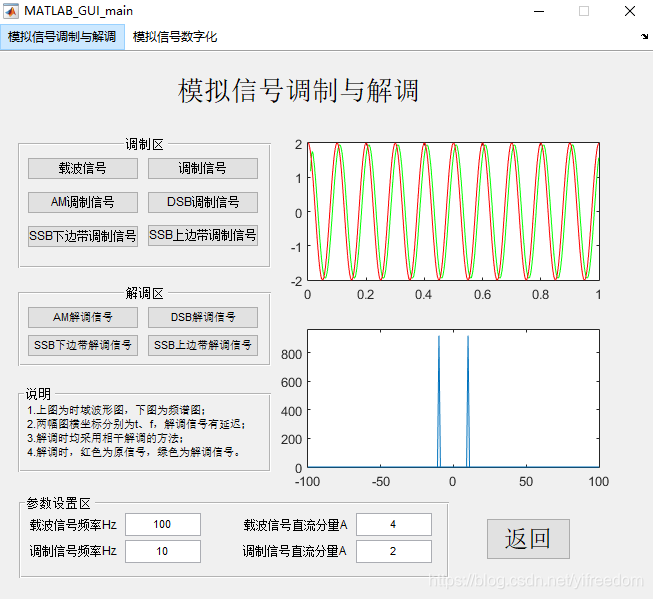The image size is (653, 599).
Task: Show the AM调制信号 waveform
Action: 83,202
